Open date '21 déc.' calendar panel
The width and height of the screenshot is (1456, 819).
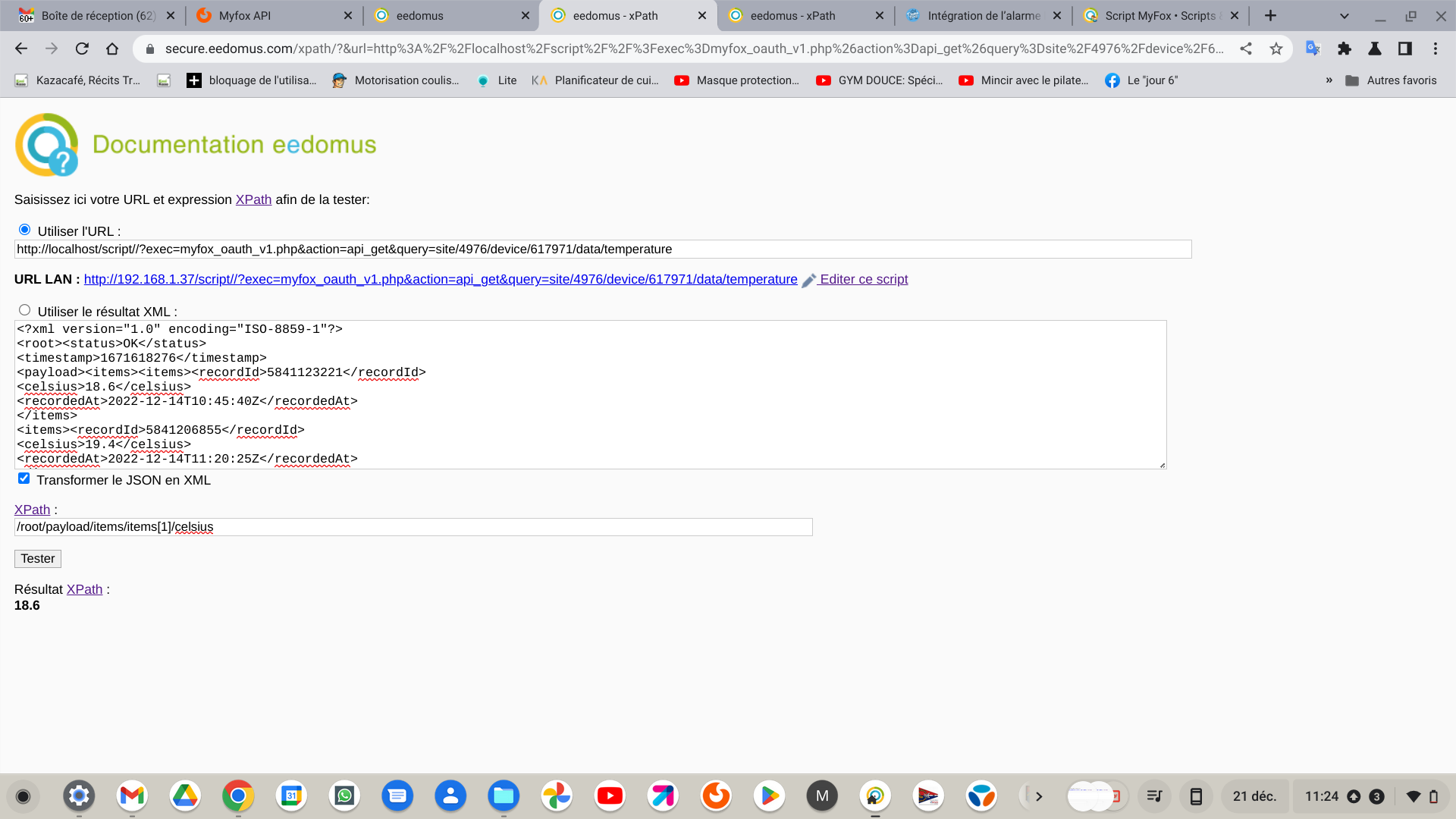click(1254, 796)
